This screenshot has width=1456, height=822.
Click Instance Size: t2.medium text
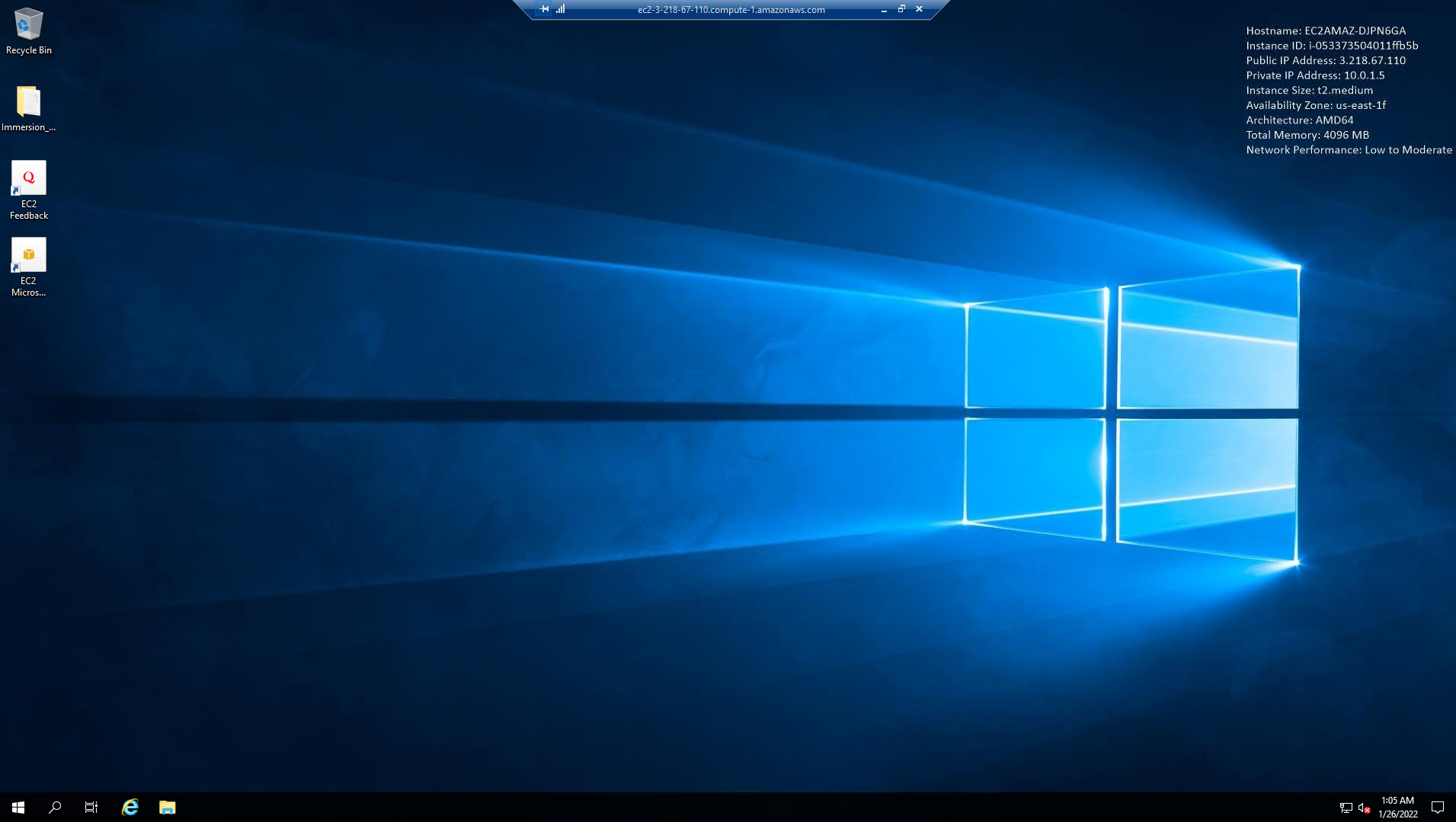[1310, 91]
